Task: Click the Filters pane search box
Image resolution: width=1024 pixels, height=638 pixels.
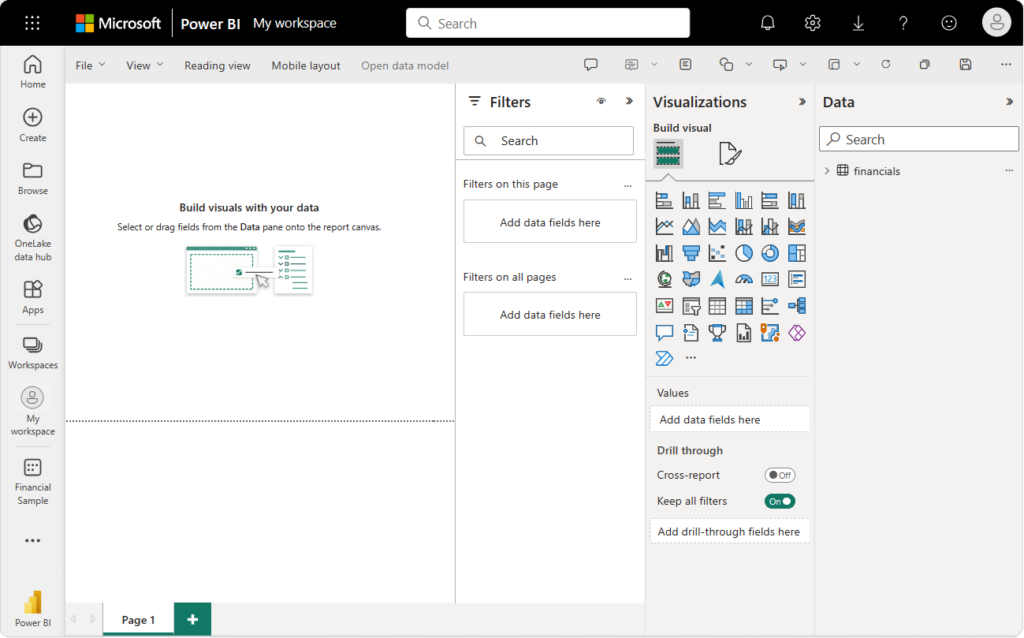Action: [x=549, y=141]
